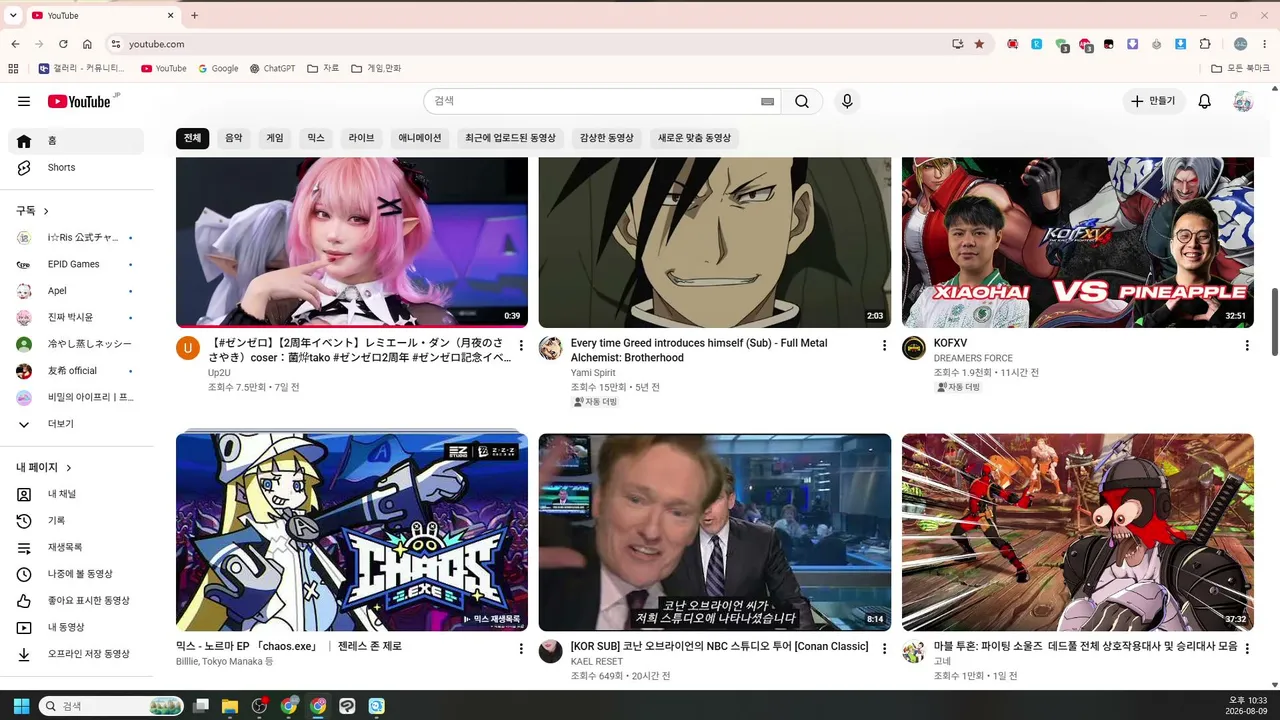
Task: Expand the 더보기 subscriptions list
Action: coord(76,424)
